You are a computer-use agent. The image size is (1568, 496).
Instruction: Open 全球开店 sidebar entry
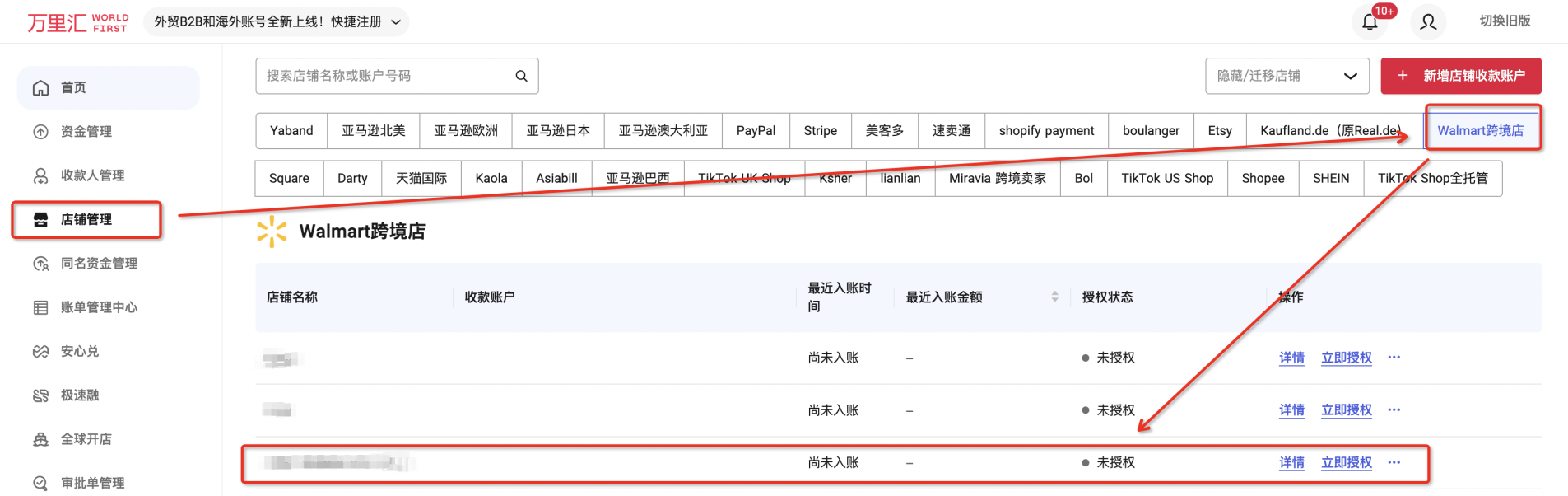[x=86, y=439]
